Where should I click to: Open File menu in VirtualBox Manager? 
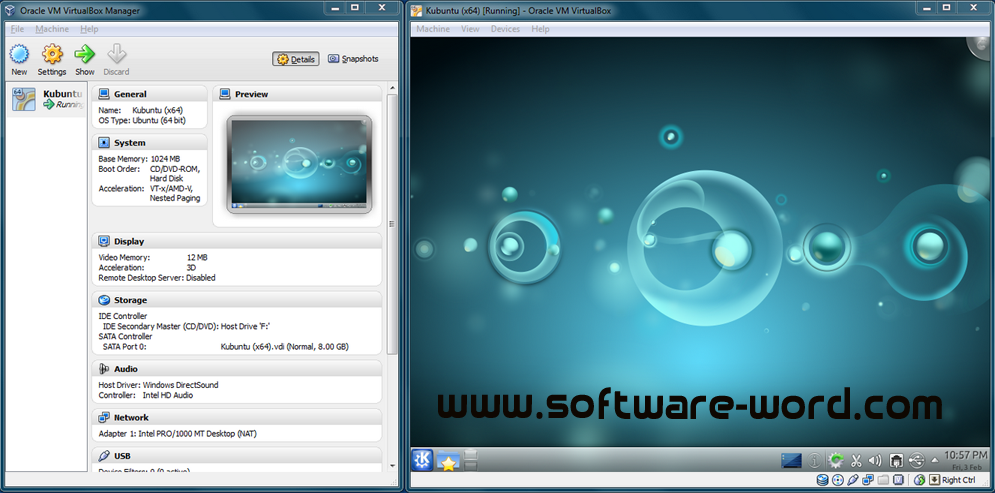tap(17, 29)
